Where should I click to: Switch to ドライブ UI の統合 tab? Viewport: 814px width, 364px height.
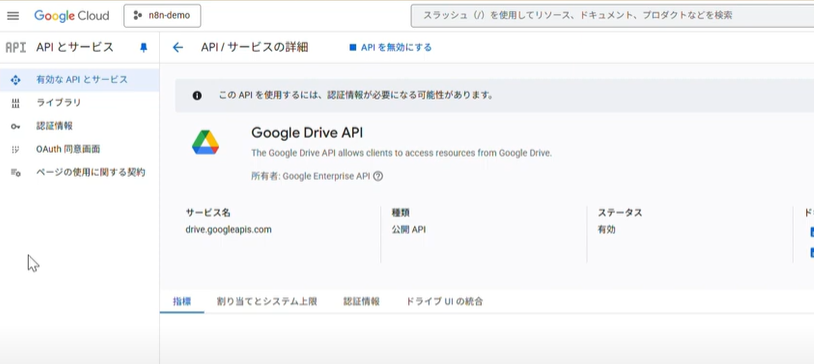coord(444,302)
